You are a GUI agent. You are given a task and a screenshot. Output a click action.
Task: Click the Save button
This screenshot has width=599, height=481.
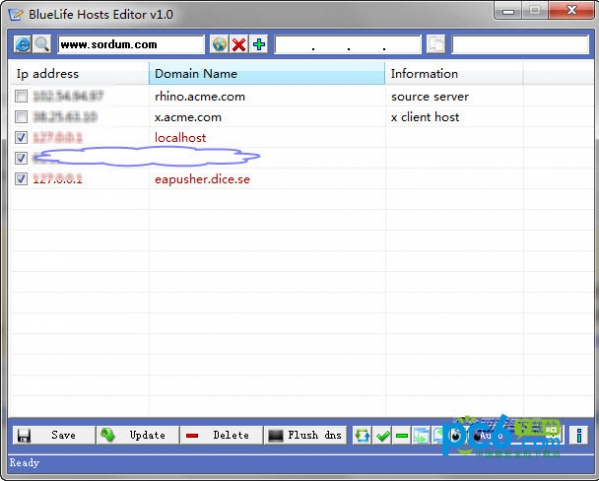point(54,435)
